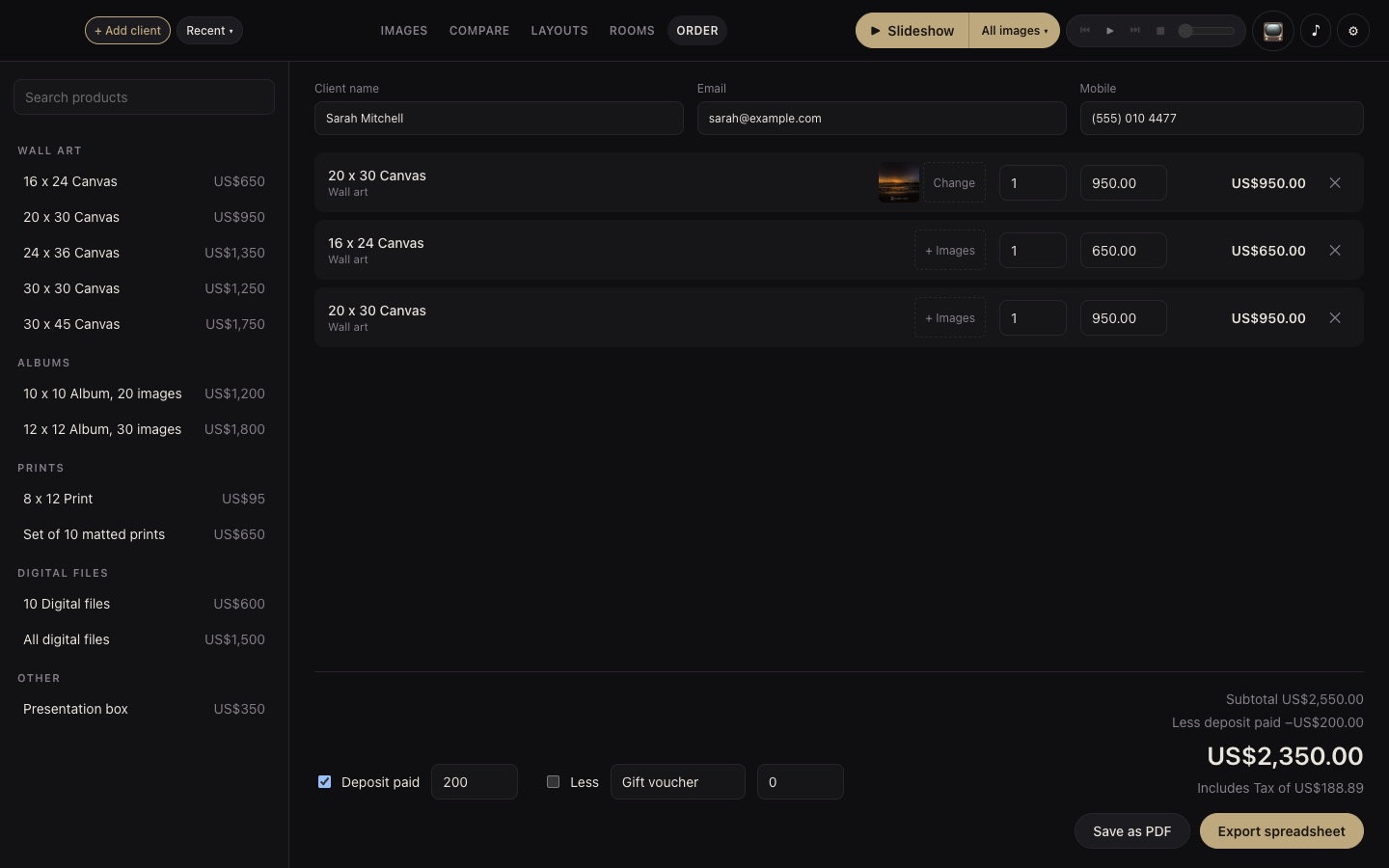
Task: Click the Client name field
Action: coord(499,119)
